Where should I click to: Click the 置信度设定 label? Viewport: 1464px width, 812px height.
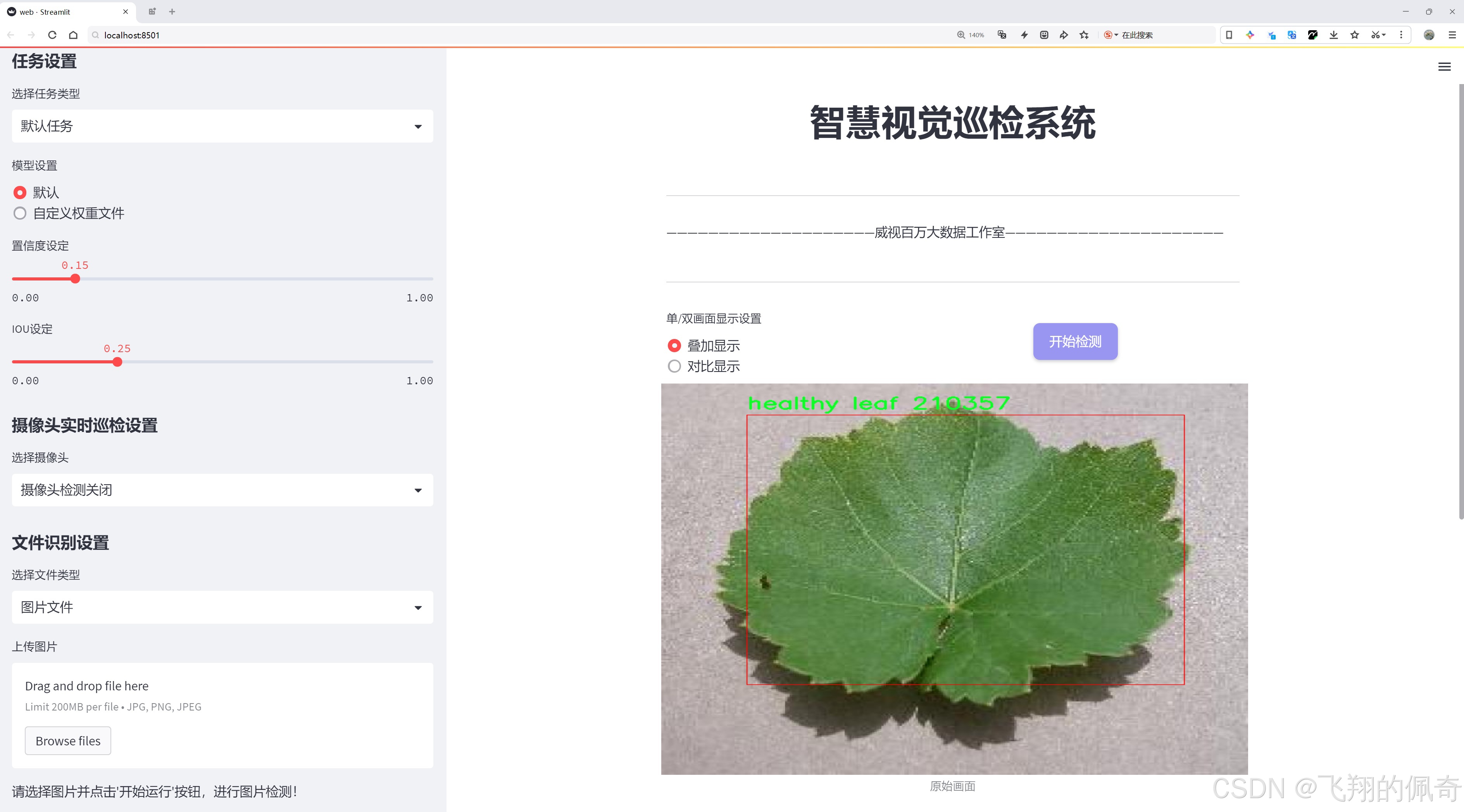click(x=40, y=246)
